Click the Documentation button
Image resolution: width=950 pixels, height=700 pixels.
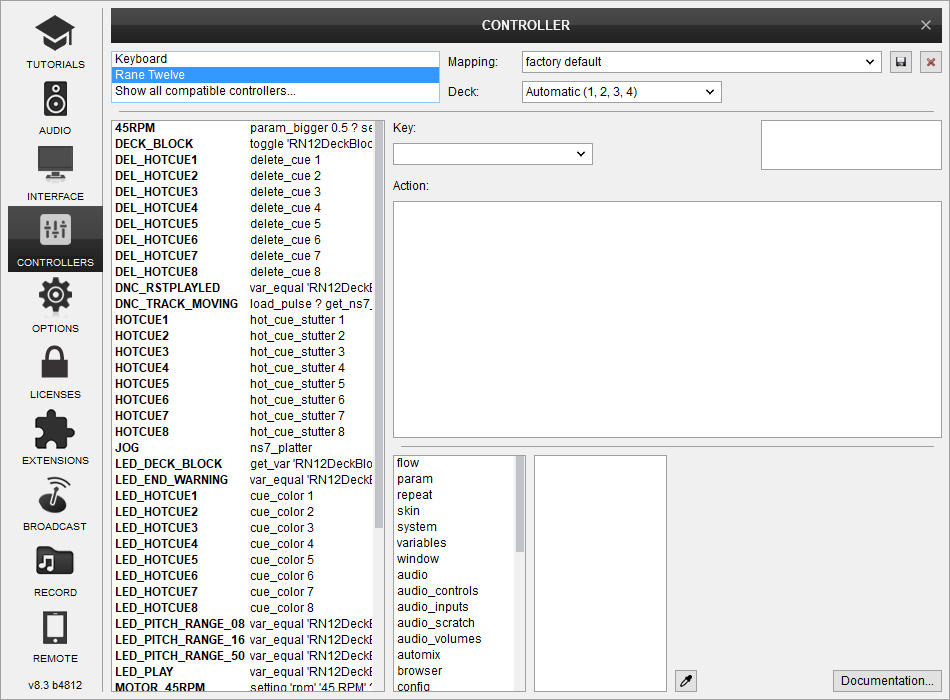coord(887,681)
